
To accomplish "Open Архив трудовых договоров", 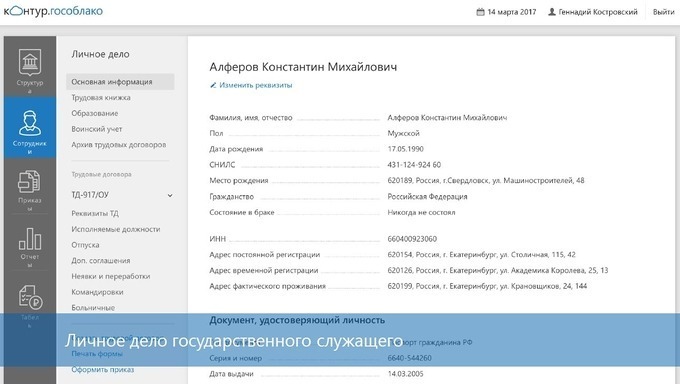I will tap(119, 144).
